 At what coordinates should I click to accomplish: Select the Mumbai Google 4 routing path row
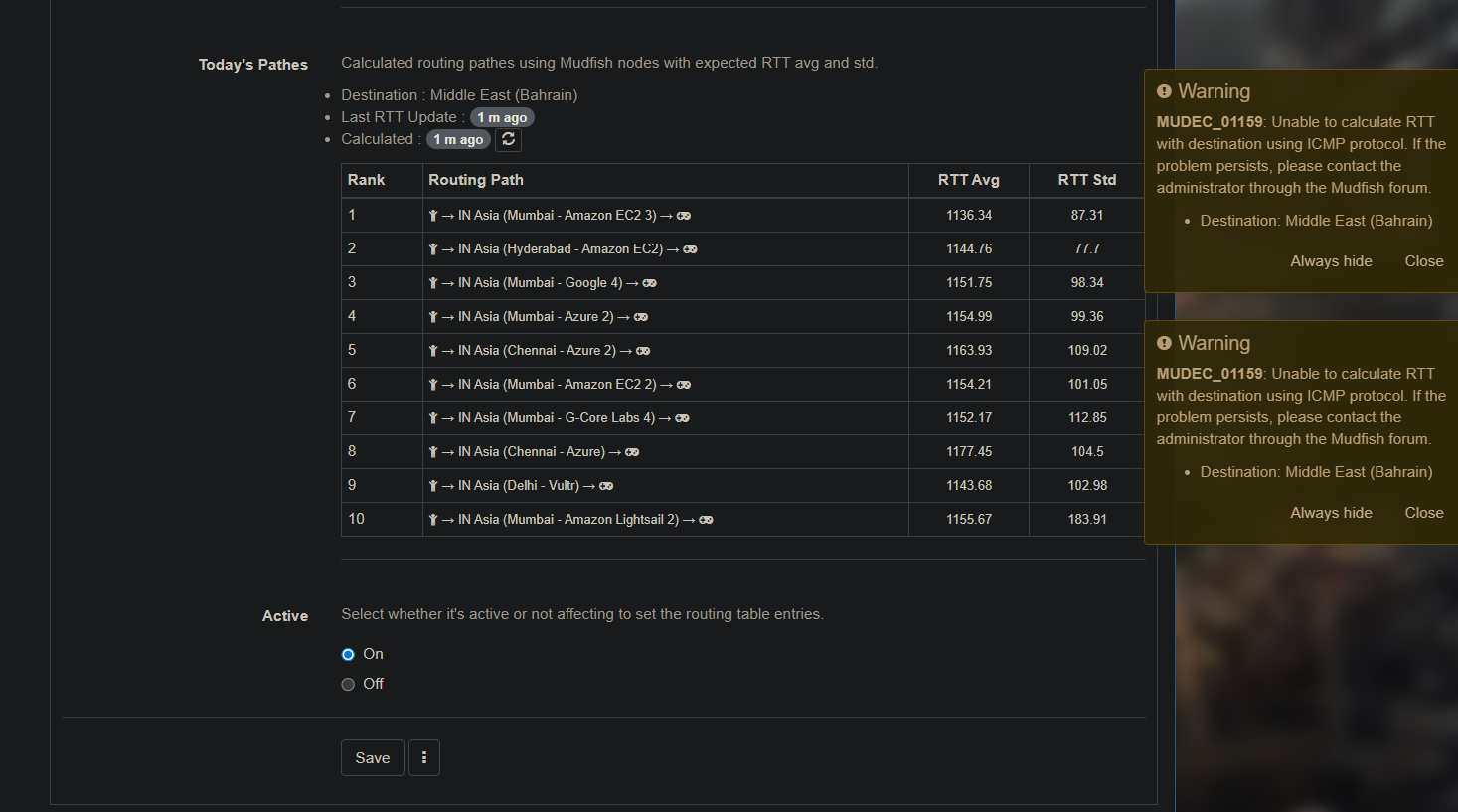[x=743, y=283]
